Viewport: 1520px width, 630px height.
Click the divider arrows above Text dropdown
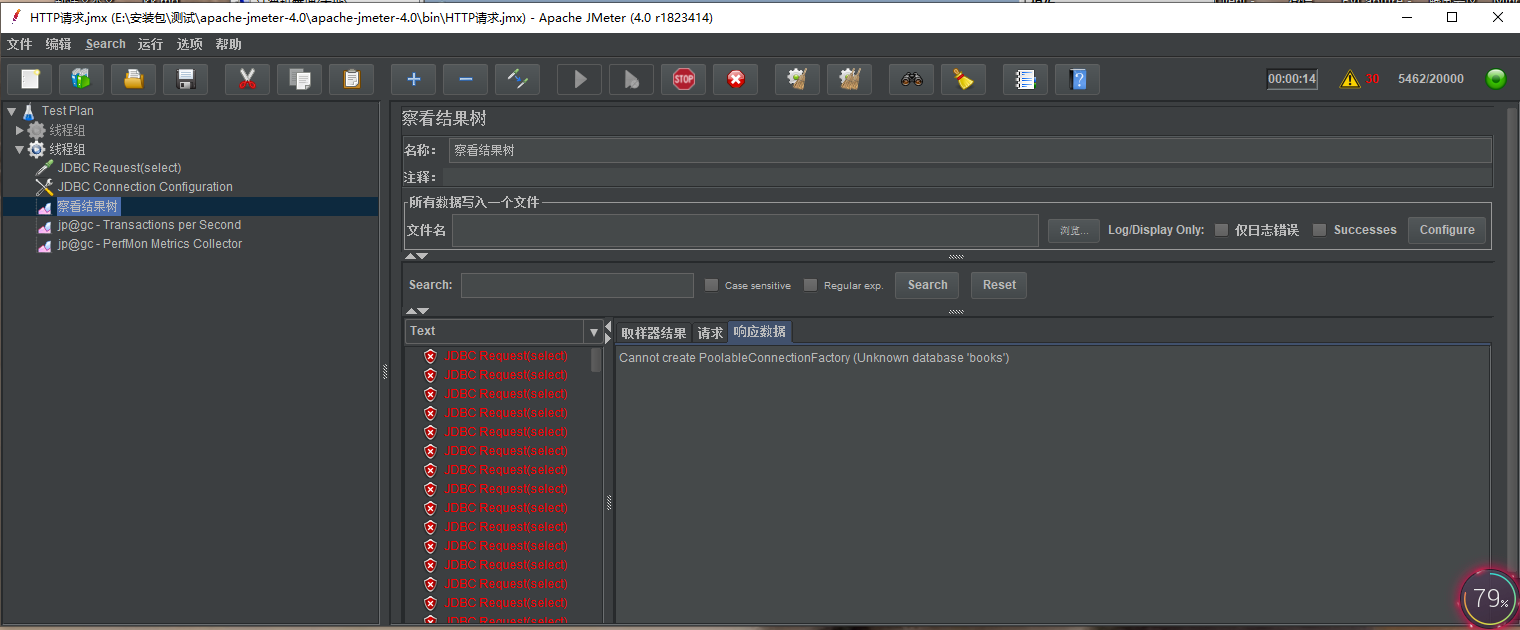tap(416, 311)
